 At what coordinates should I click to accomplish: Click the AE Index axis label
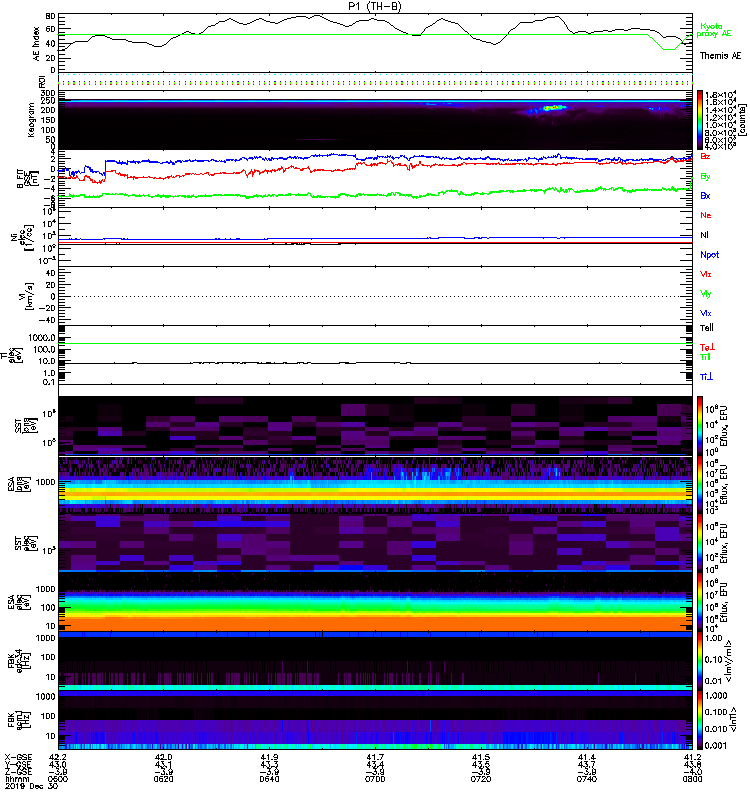click(x=36, y=44)
